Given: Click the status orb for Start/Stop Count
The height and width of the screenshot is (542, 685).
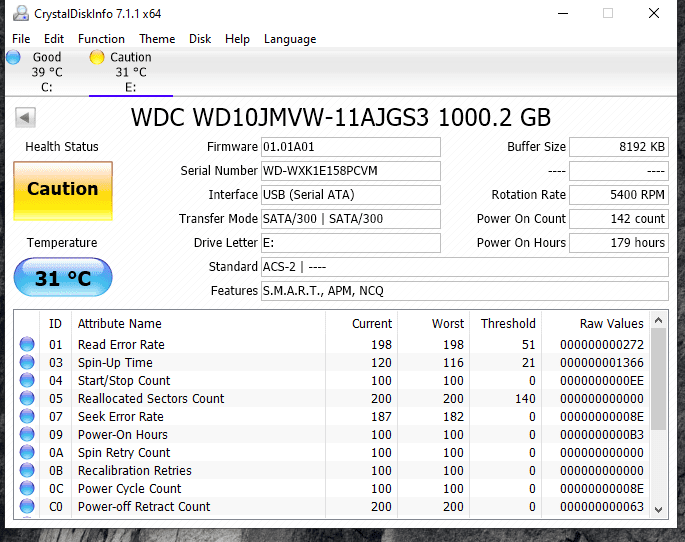Looking at the screenshot, I should [x=27, y=380].
